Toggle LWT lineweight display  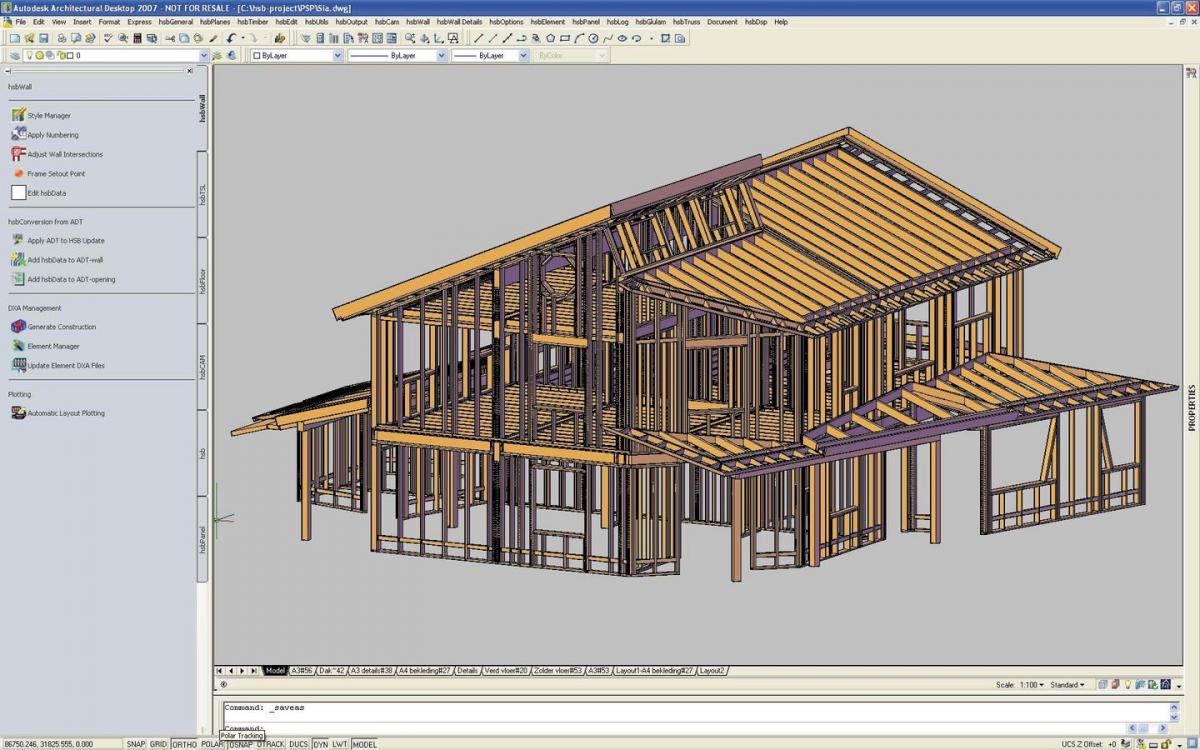coord(340,744)
